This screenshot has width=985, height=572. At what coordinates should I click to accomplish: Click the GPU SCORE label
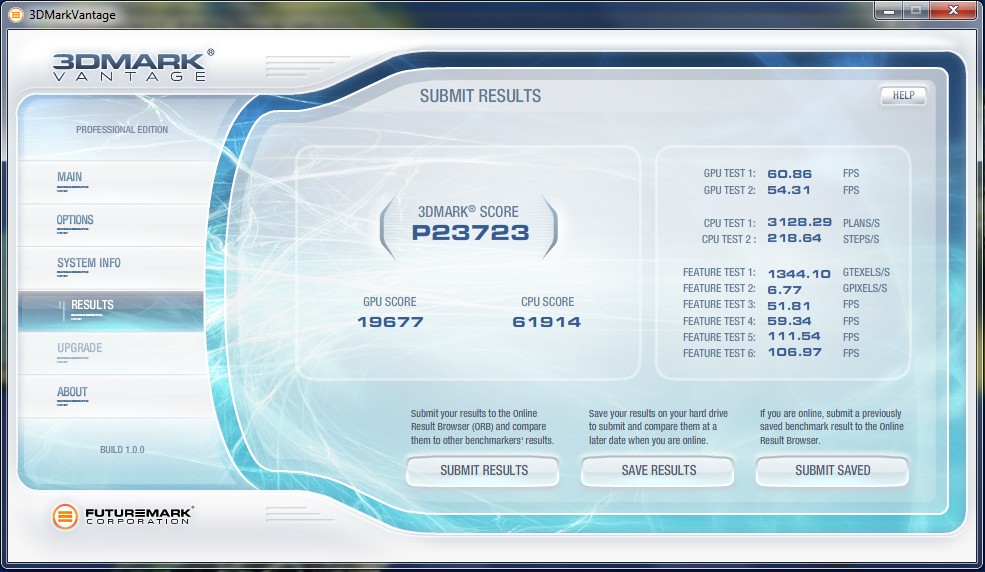pos(389,302)
